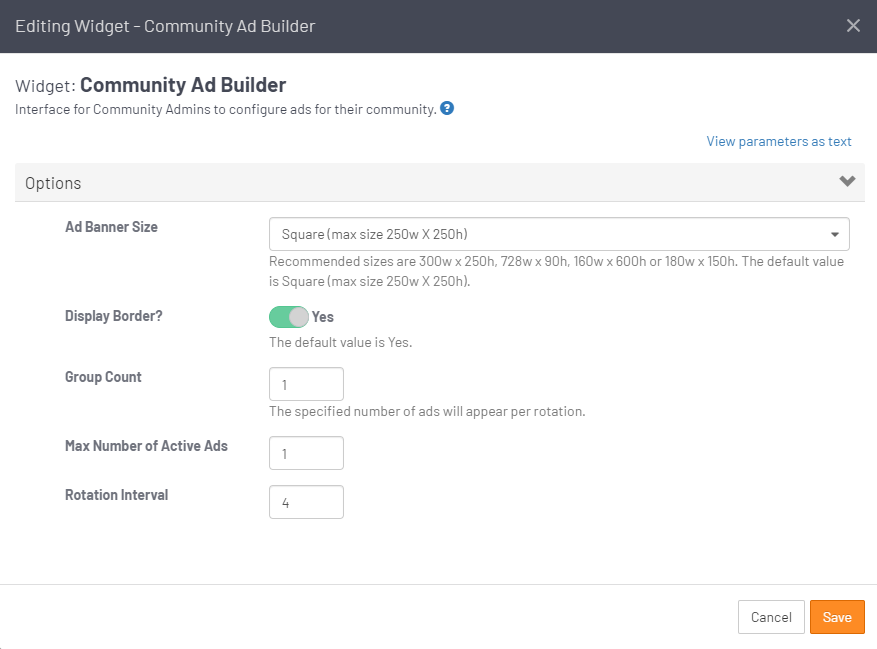Click the Ad Banner Size label
The height and width of the screenshot is (649, 877).
[111, 227]
